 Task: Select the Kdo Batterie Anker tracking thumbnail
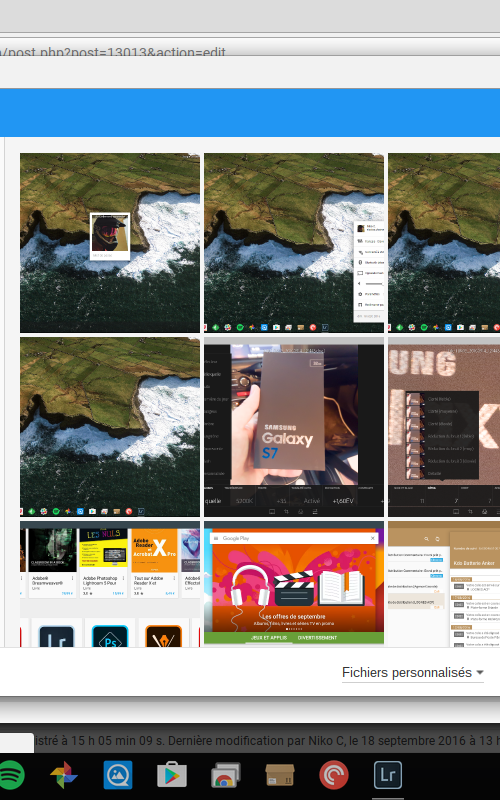click(x=444, y=584)
